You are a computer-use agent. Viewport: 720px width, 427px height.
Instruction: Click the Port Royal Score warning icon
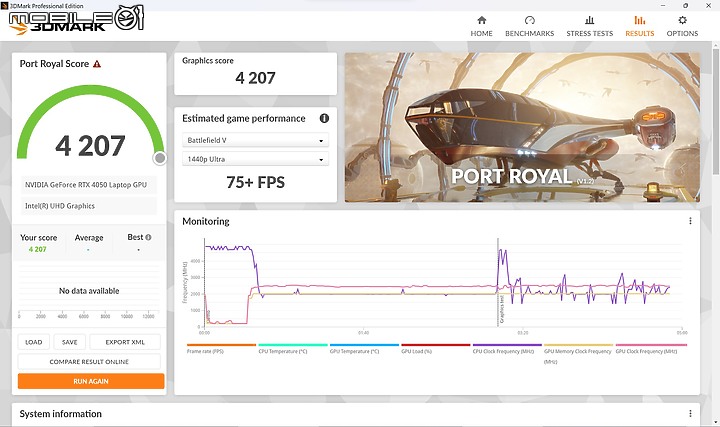[97, 64]
